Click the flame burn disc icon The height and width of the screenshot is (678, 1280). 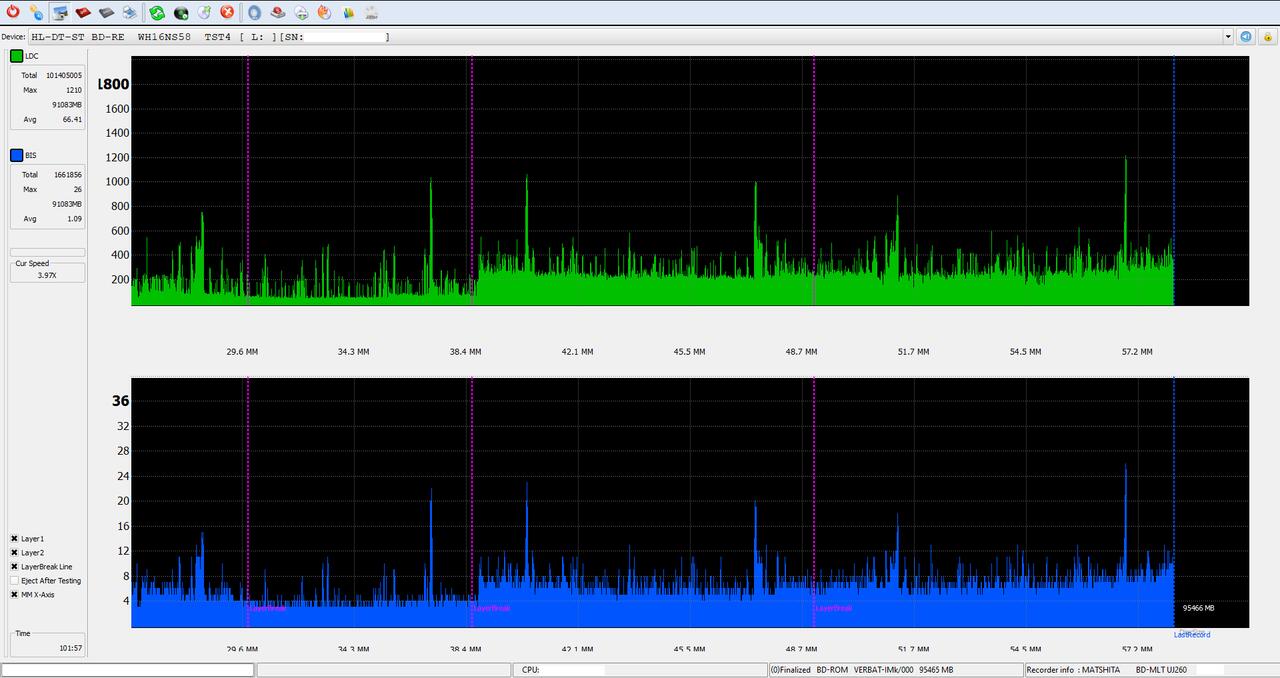click(x=324, y=12)
